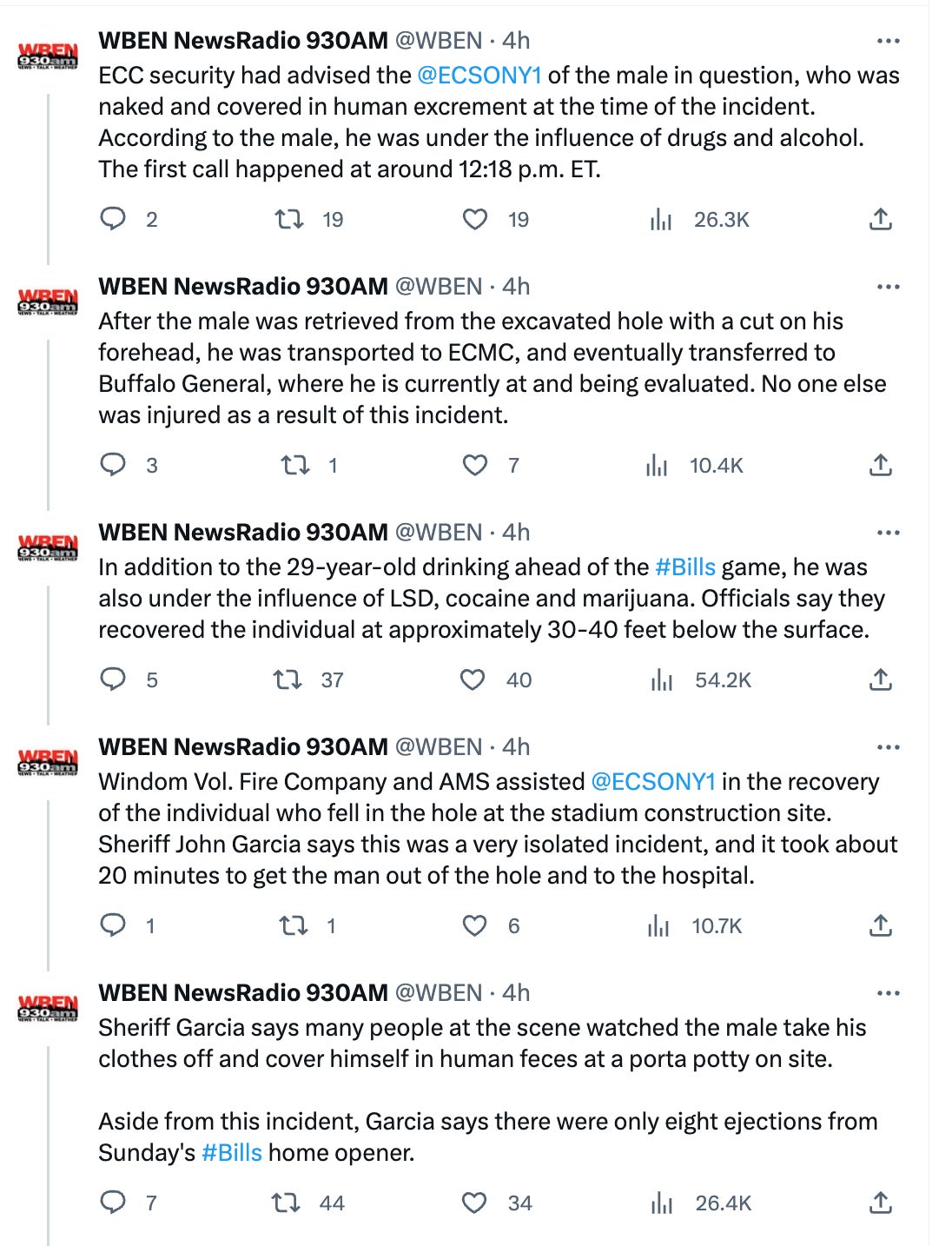Share the Sheriff Garcia eight ejections tweet
The height and width of the screenshot is (1246, 952).
[880, 1203]
